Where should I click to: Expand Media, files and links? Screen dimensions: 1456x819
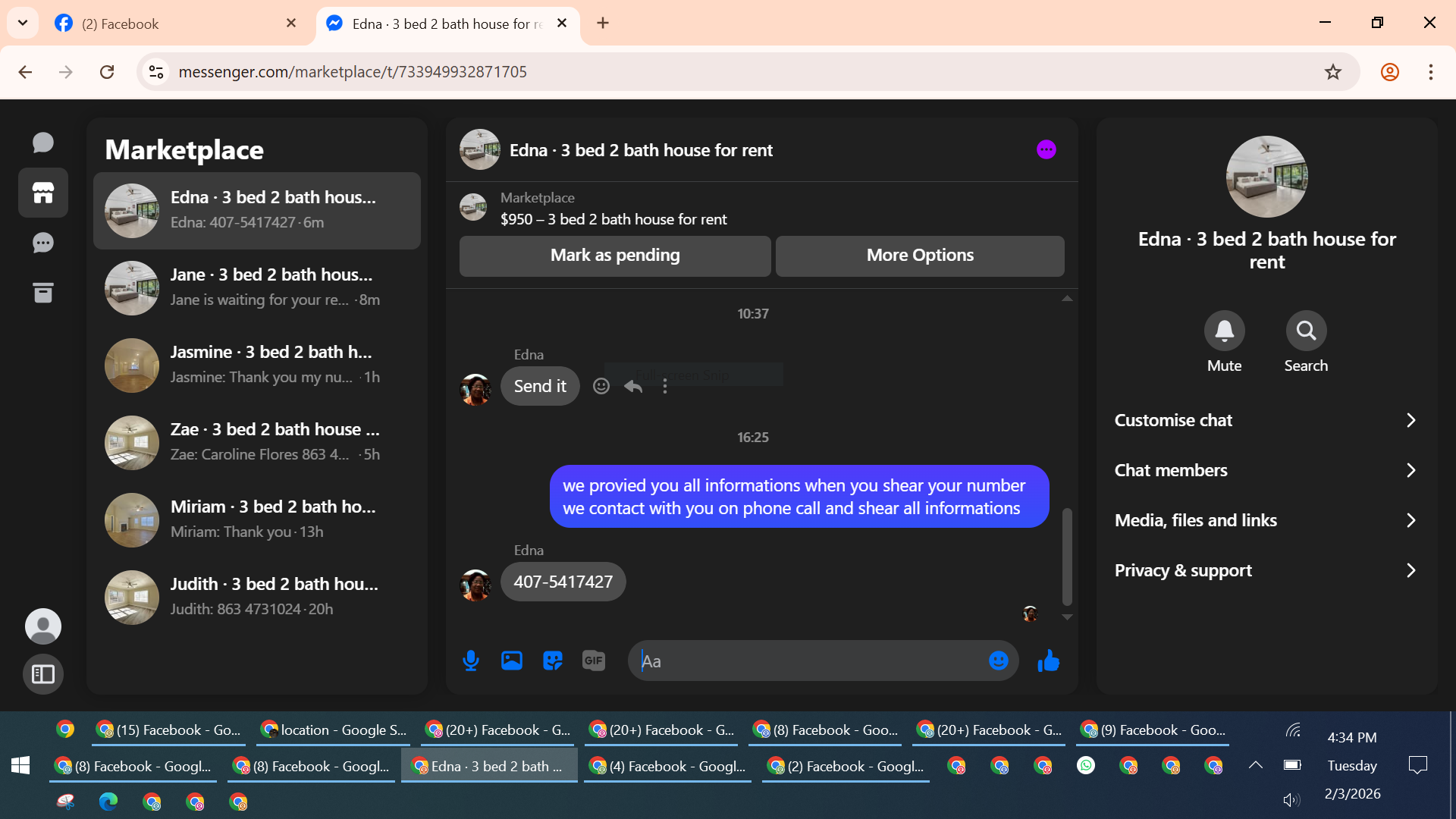[1266, 520]
